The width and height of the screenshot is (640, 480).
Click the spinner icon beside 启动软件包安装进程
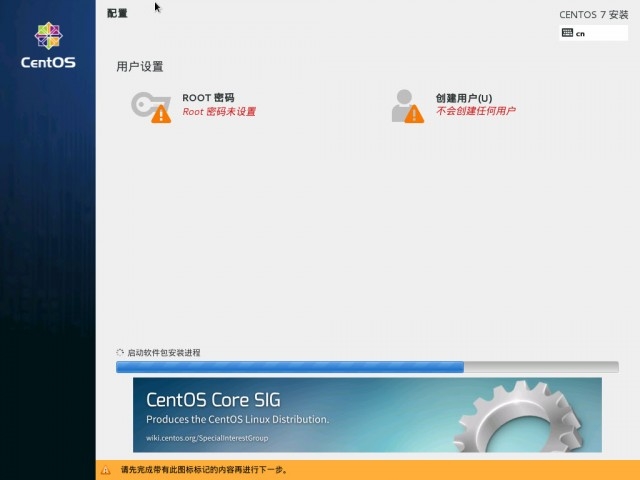click(x=120, y=352)
